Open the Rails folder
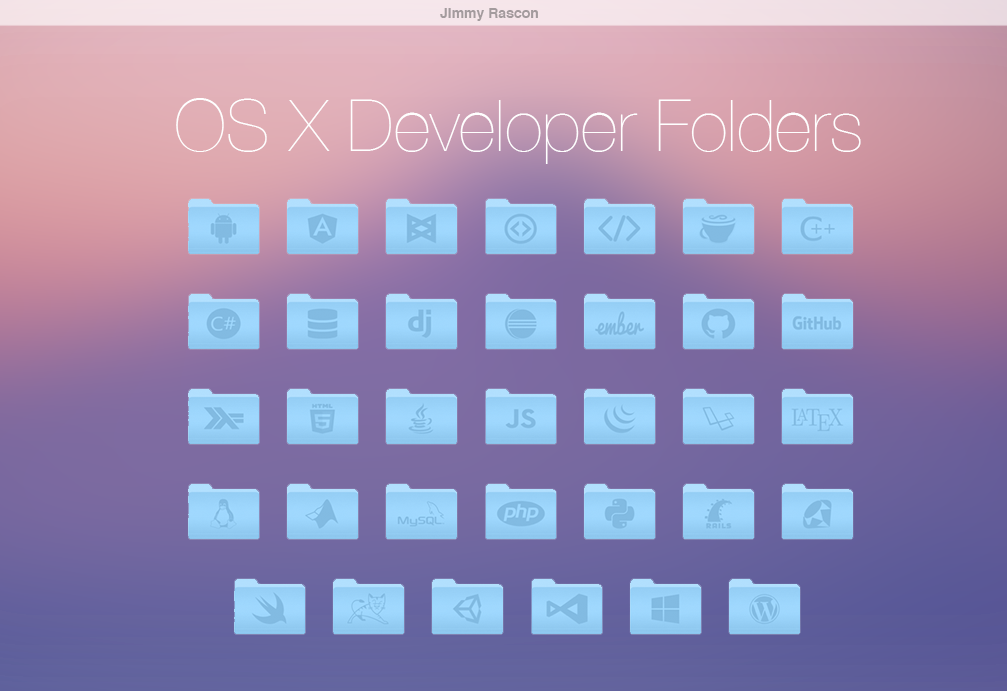This screenshot has height=691, width=1007. click(x=718, y=512)
